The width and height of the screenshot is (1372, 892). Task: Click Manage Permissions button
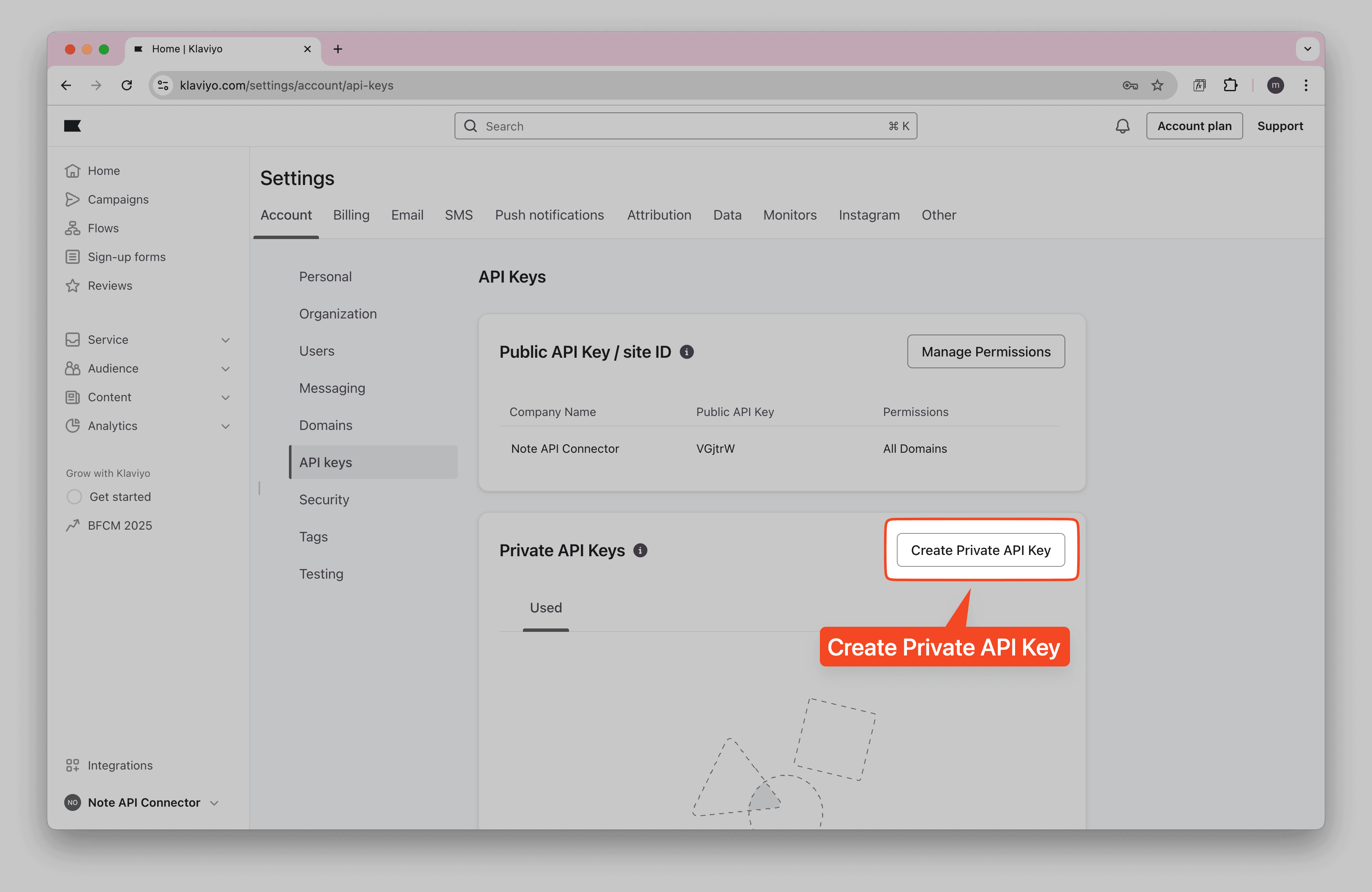pos(986,351)
